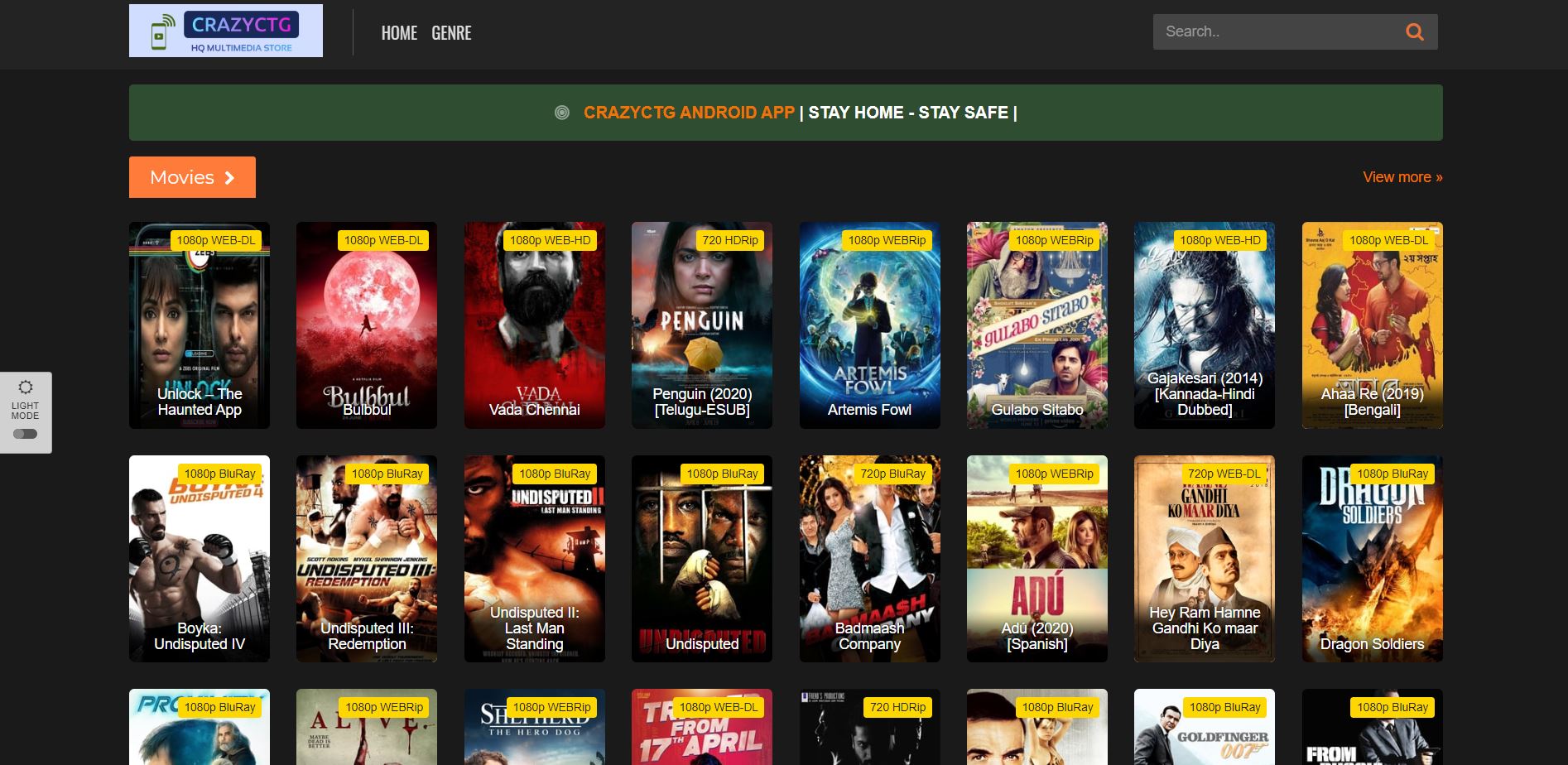Open the Home menu item

(x=399, y=33)
